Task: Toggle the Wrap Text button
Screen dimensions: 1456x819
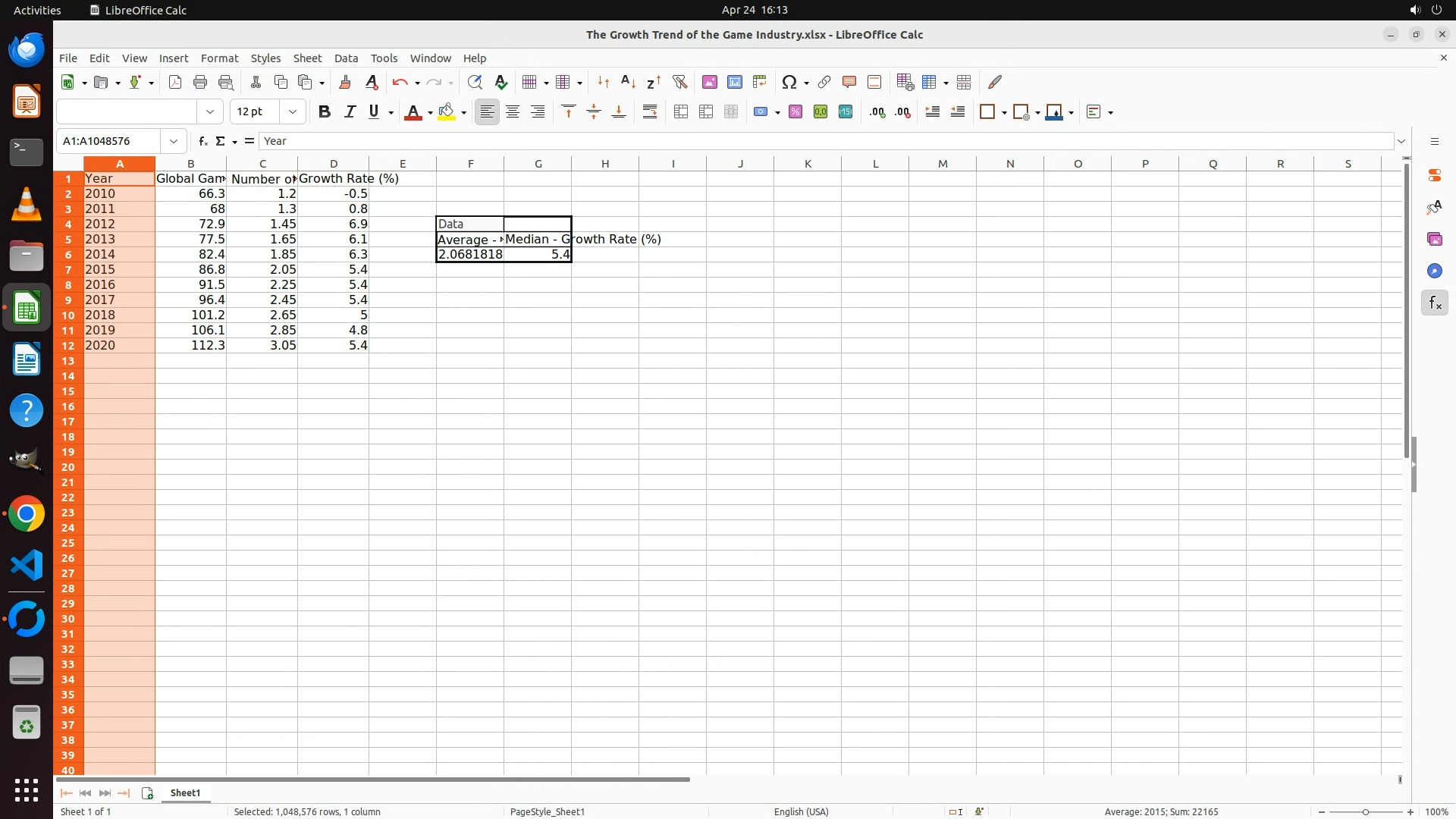Action: click(650, 112)
